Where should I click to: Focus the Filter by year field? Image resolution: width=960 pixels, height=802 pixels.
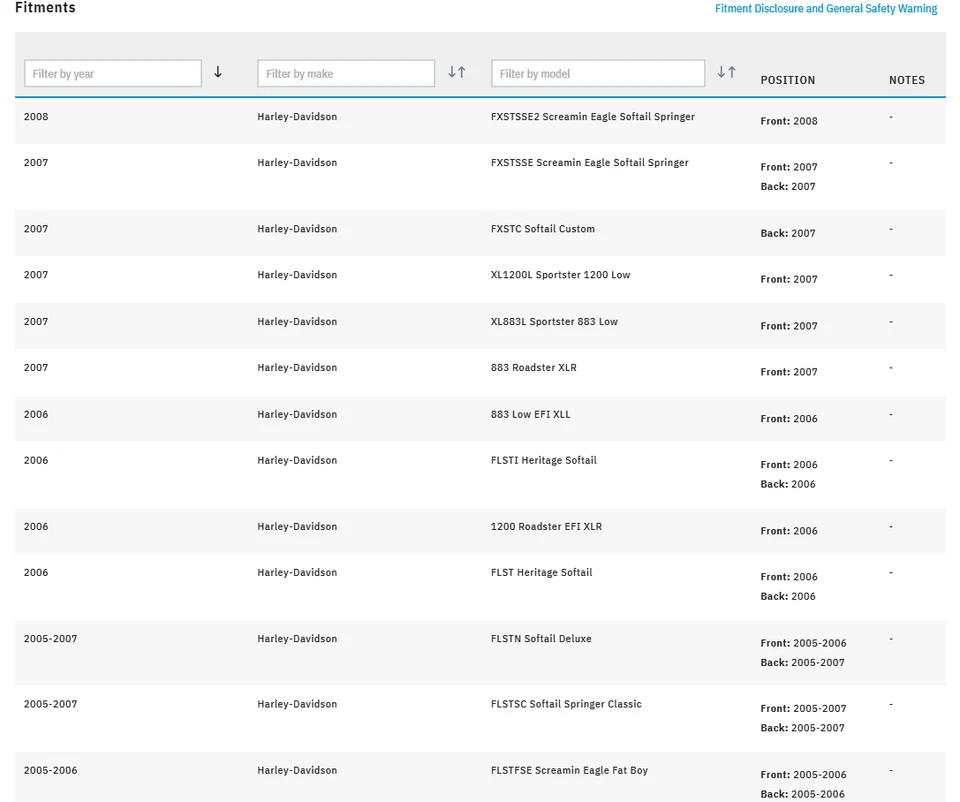[x=113, y=73]
